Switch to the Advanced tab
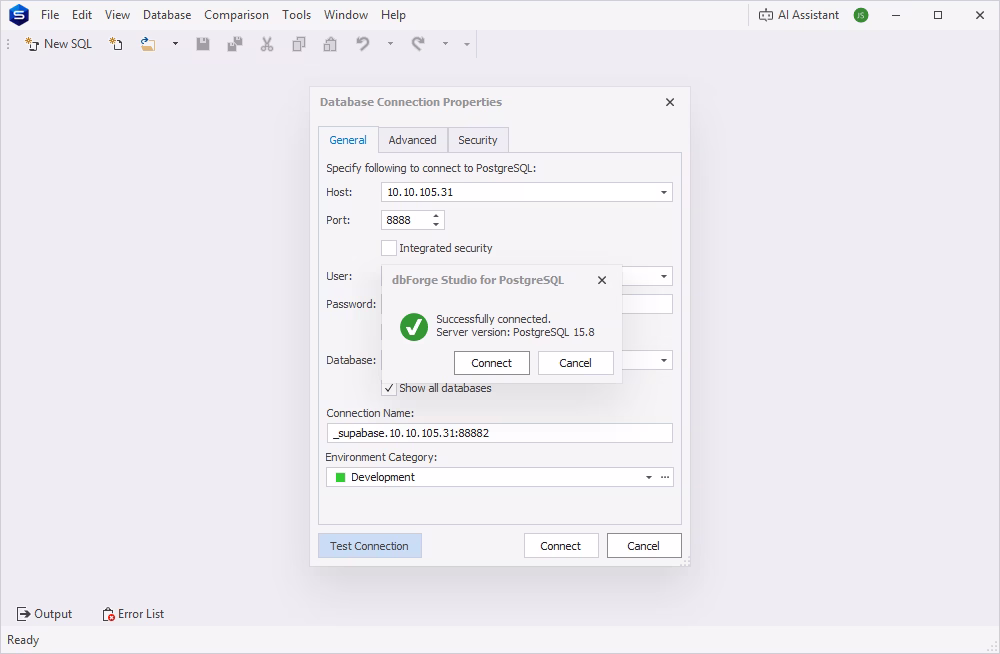This screenshot has height=654, width=1000. [412, 140]
